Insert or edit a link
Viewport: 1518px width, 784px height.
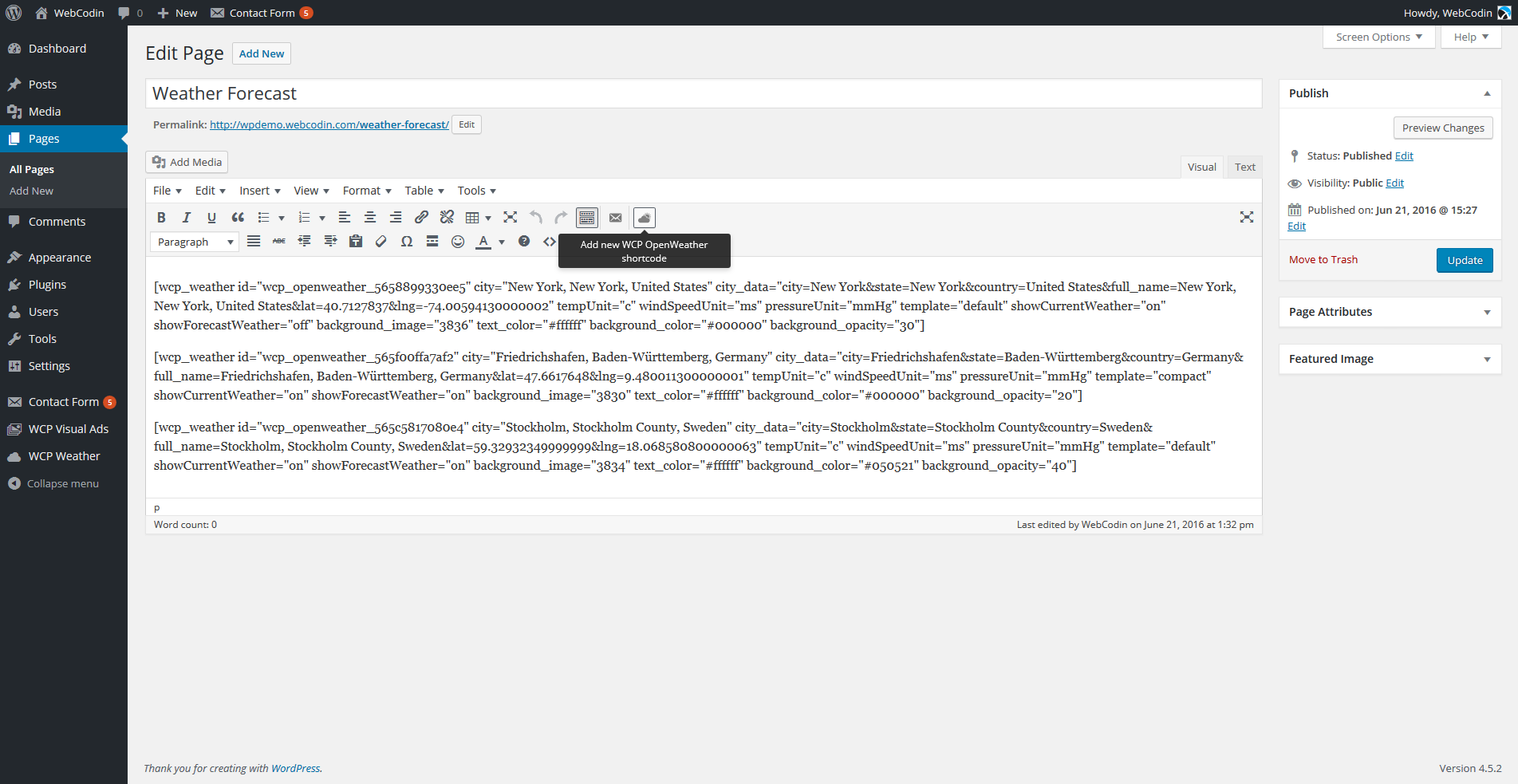point(421,218)
